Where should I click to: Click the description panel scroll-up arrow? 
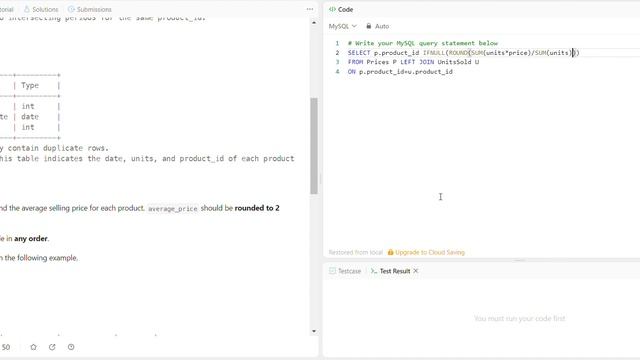[x=314, y=23]
